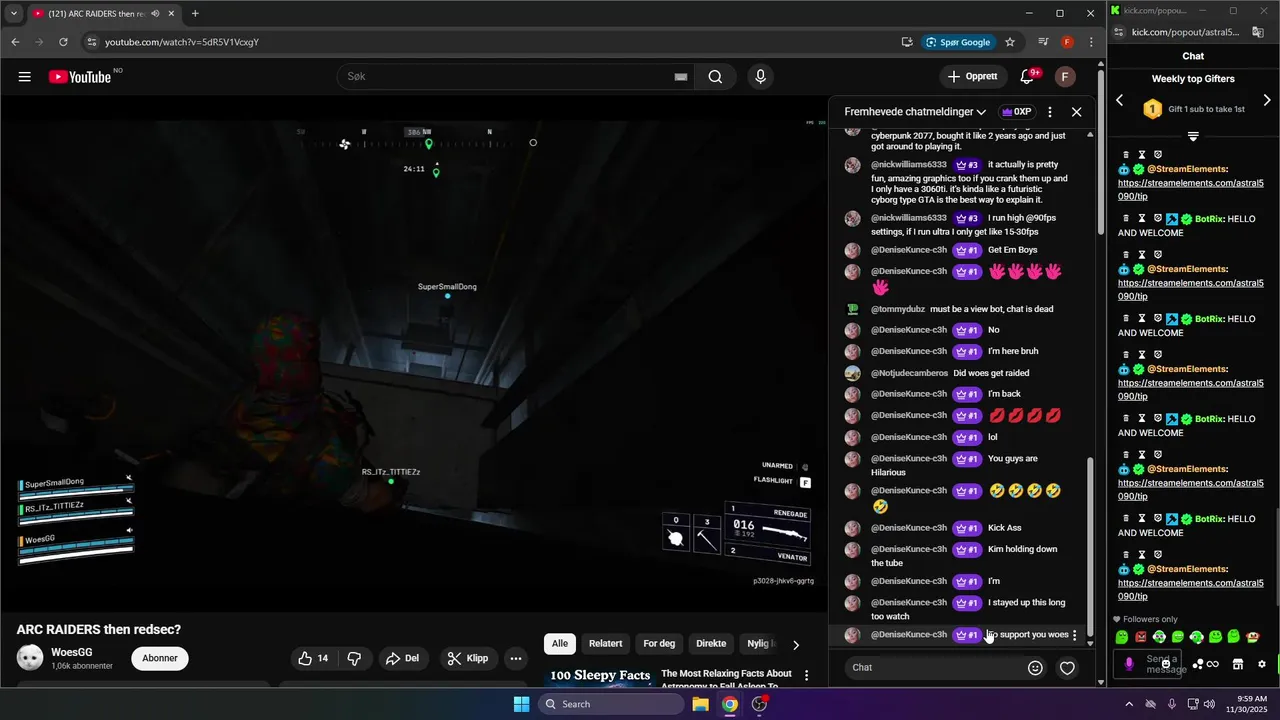1280x720 pixels.
Task: Open Chrome media controls icon
Action: point(1043,42)
